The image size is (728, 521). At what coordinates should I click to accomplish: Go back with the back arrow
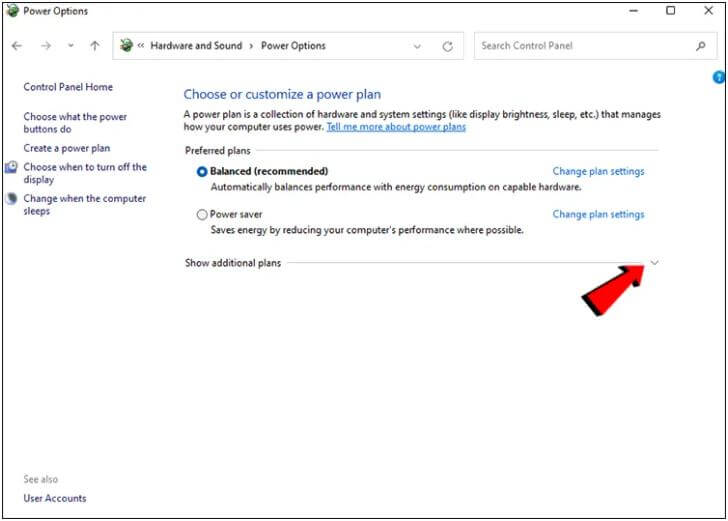click(17, 46)
